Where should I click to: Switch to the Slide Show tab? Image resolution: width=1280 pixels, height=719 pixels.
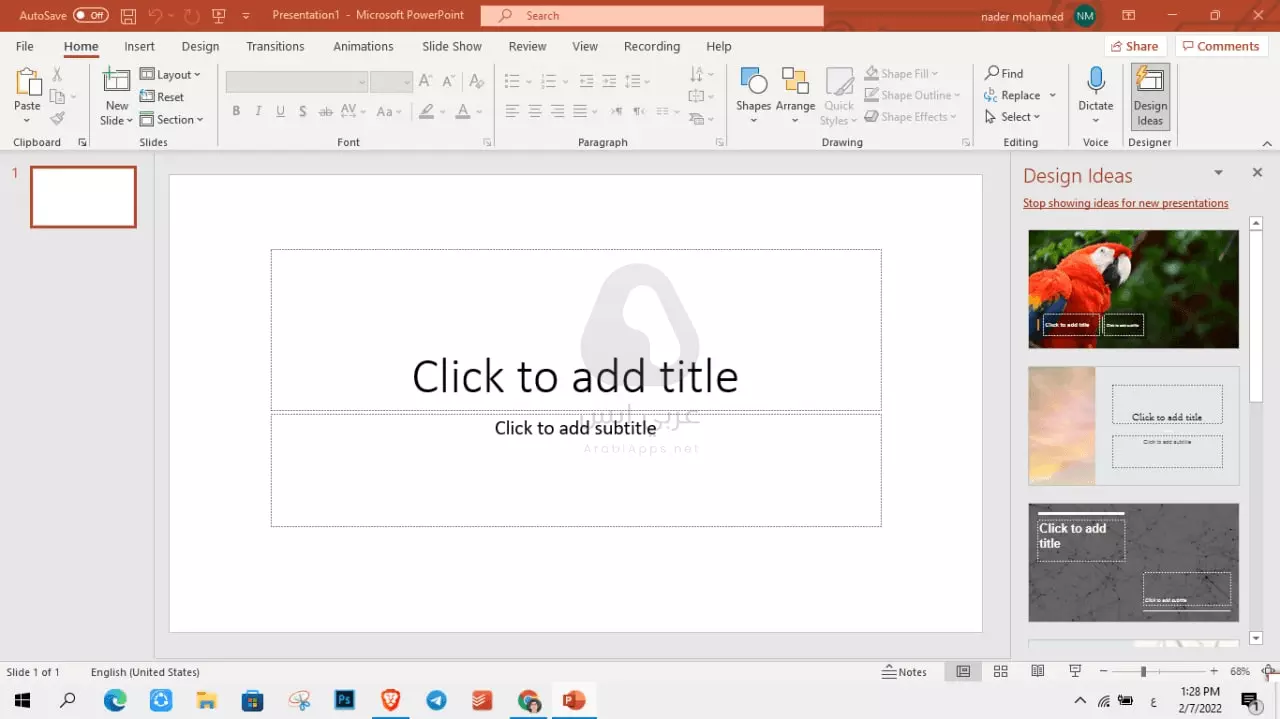click(x=451, y=46)
